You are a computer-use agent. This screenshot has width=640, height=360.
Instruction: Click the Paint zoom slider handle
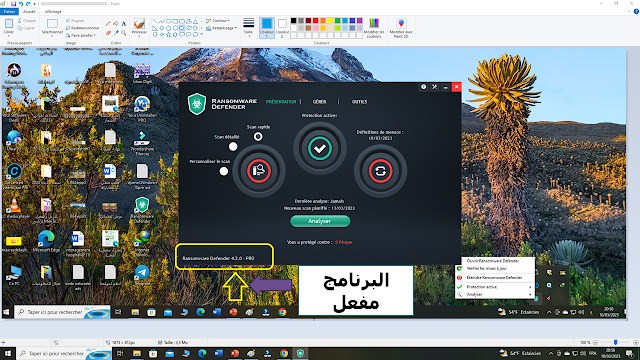pyautogui.click(x=616, y=342)
